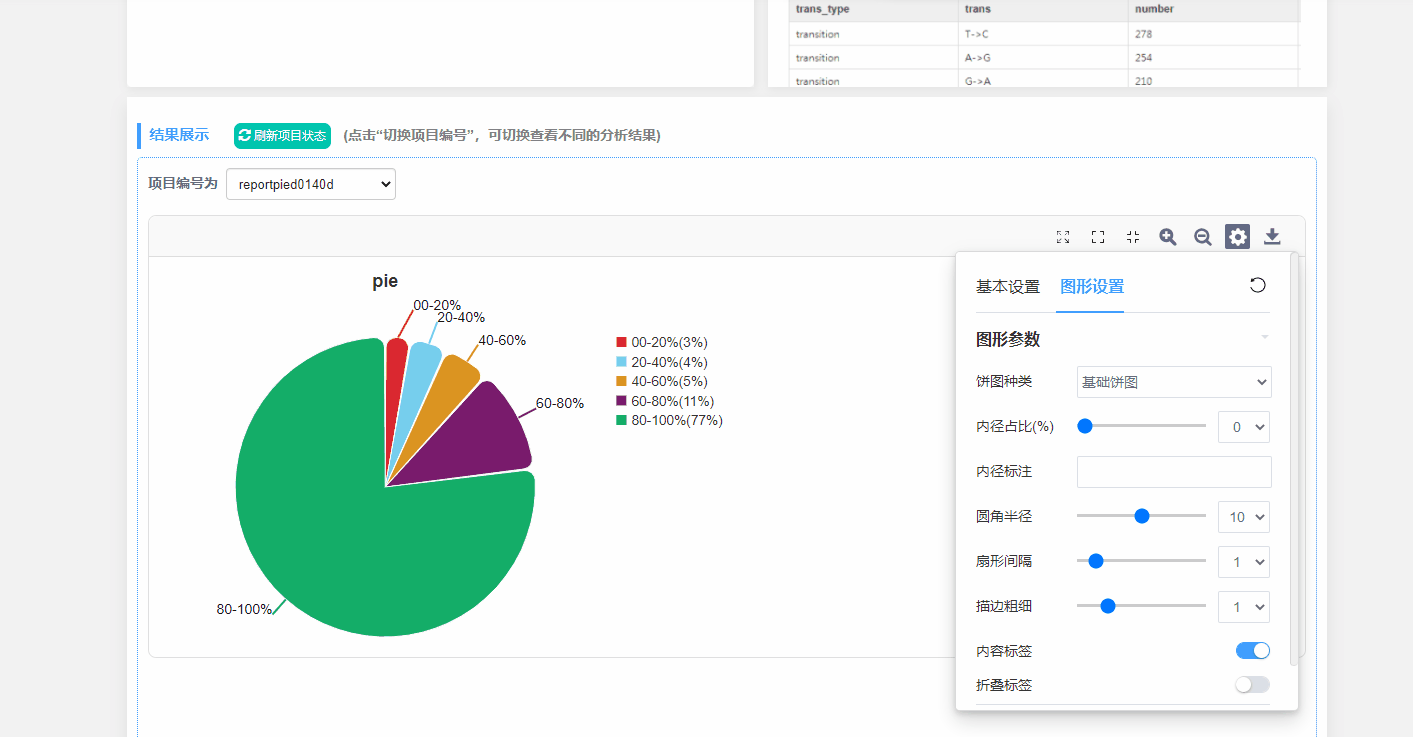Zoom in on the pie chart

pyautogui.click(x=1168, y=237)
